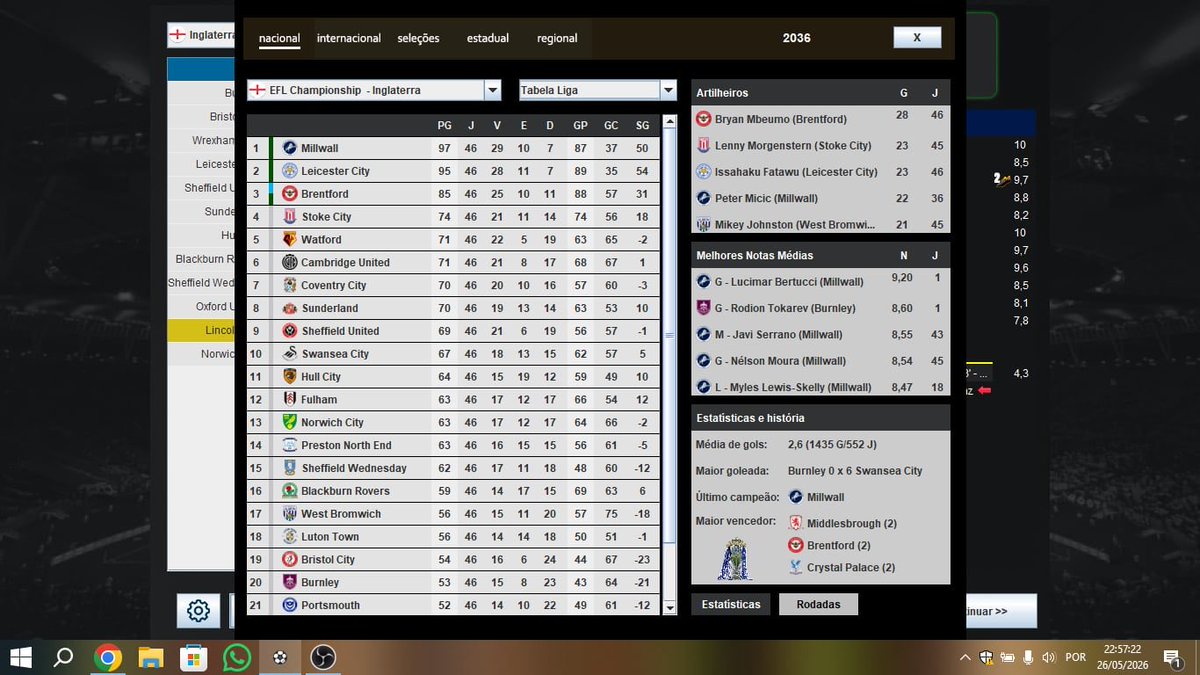Click the Bristol City crest in row 19

click(290, 560)
